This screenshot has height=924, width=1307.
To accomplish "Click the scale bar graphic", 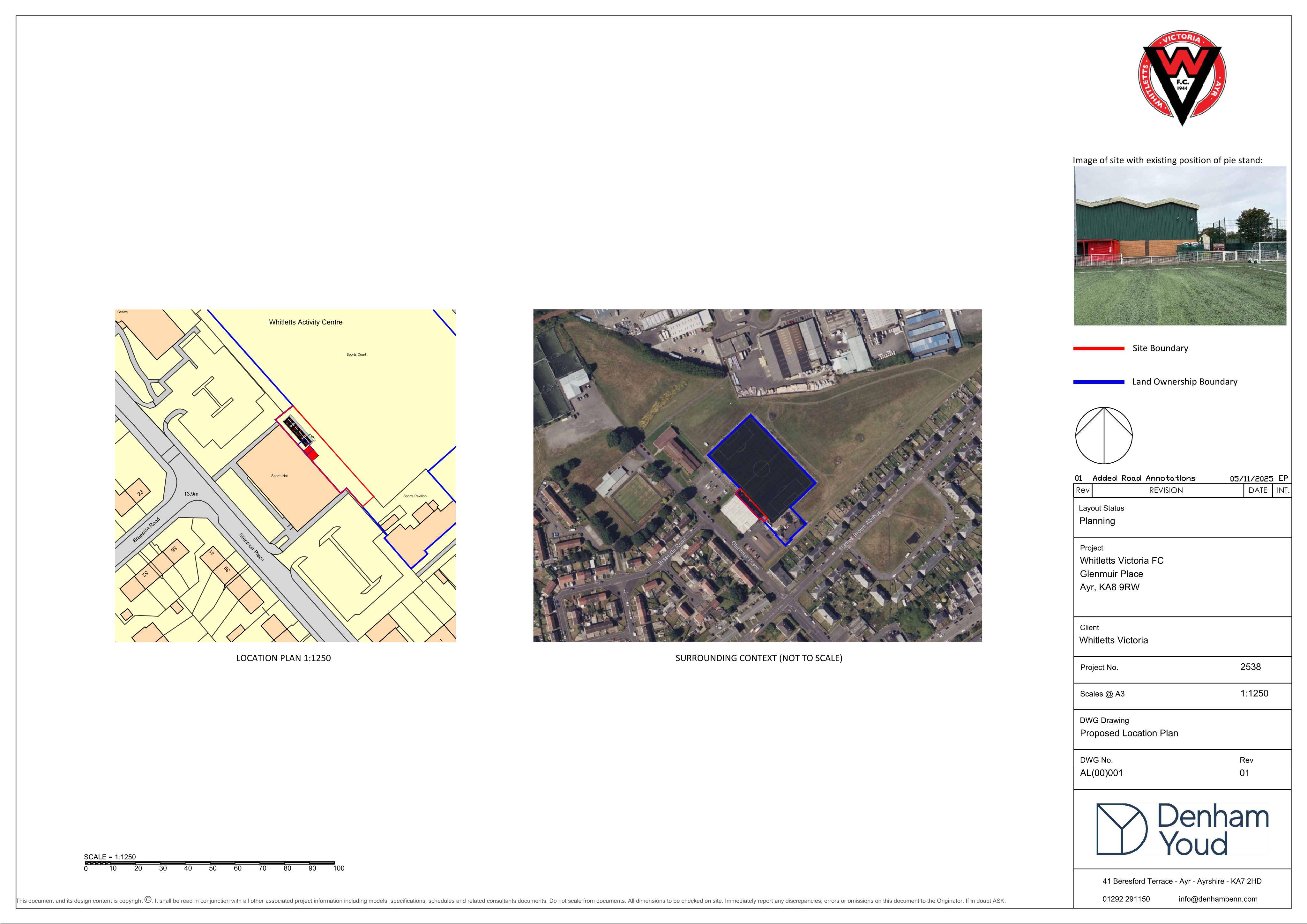I will coord(210,864).
